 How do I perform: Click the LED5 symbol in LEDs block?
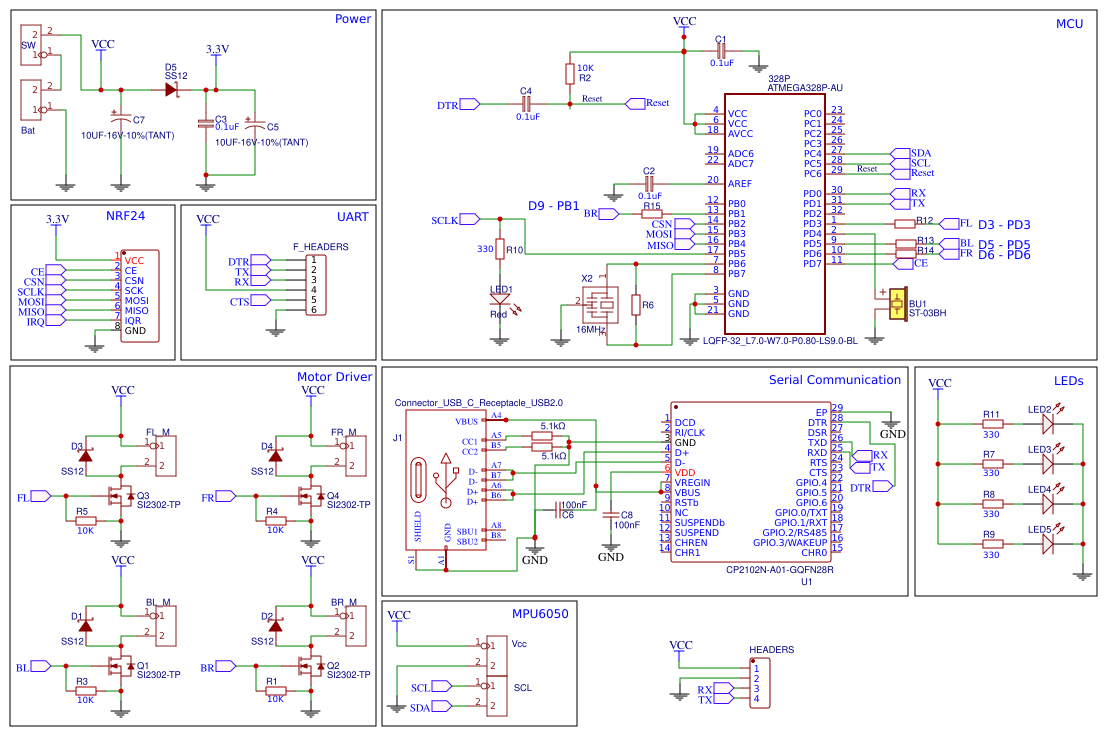[1048, 543]
